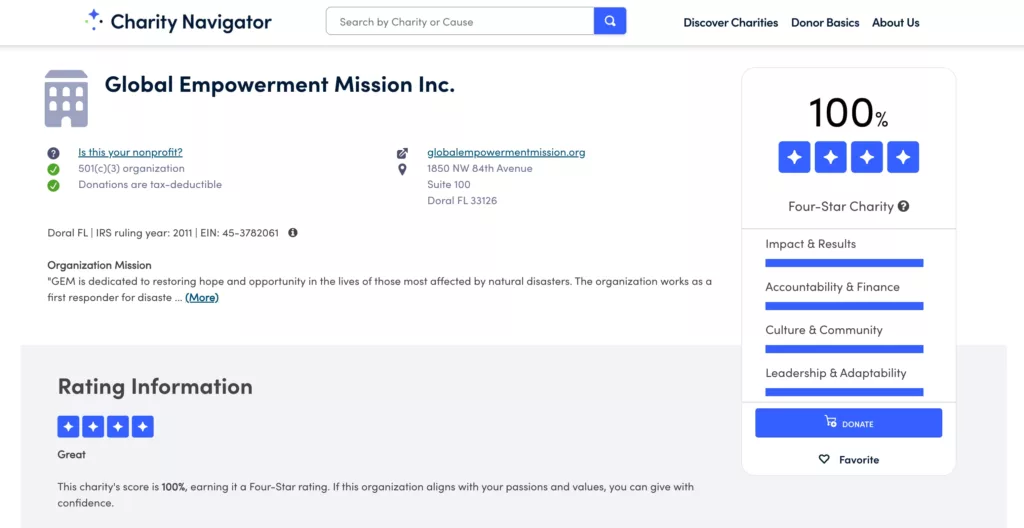Image resolution: width=1024 pixels, height=528 pixels.
Task: Click the heart icon beside Favorite
Action: point(824,459)
